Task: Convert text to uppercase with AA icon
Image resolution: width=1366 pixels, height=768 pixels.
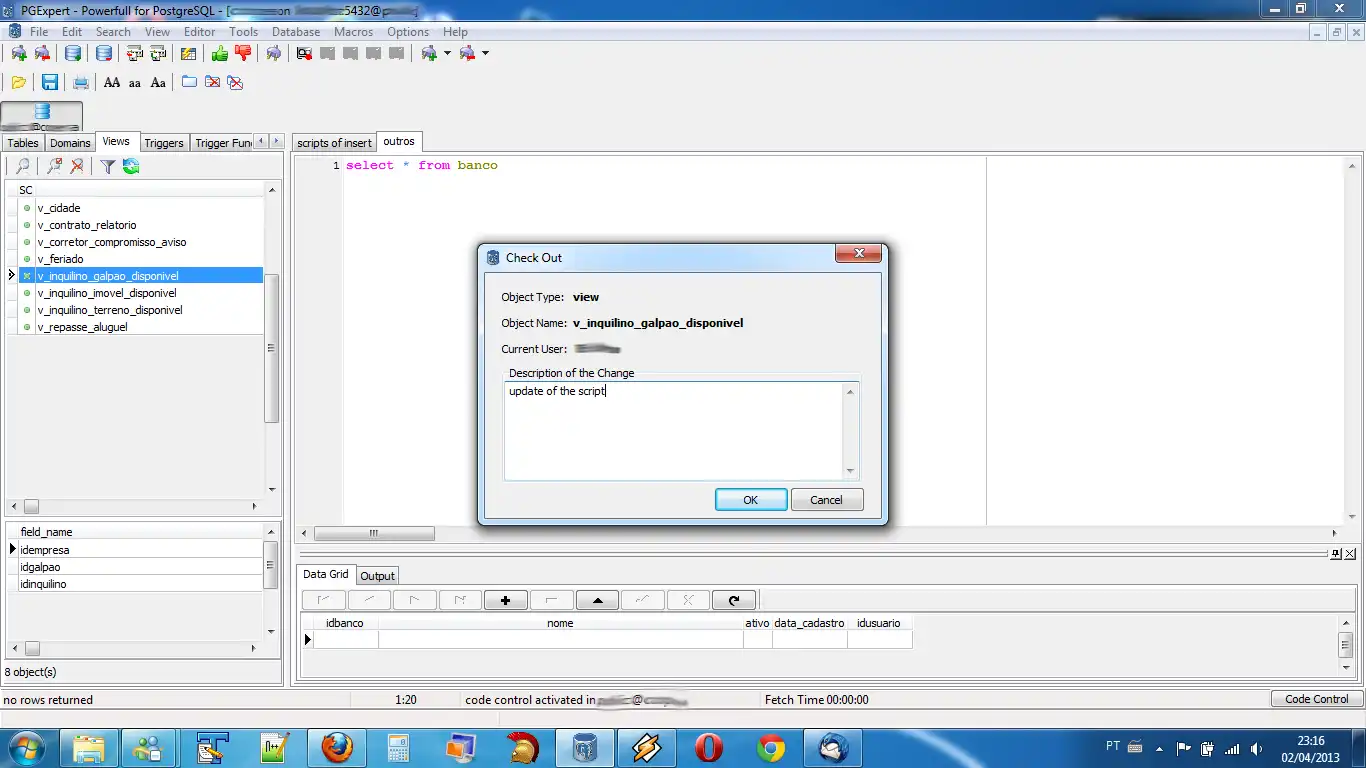Action: 112,82
